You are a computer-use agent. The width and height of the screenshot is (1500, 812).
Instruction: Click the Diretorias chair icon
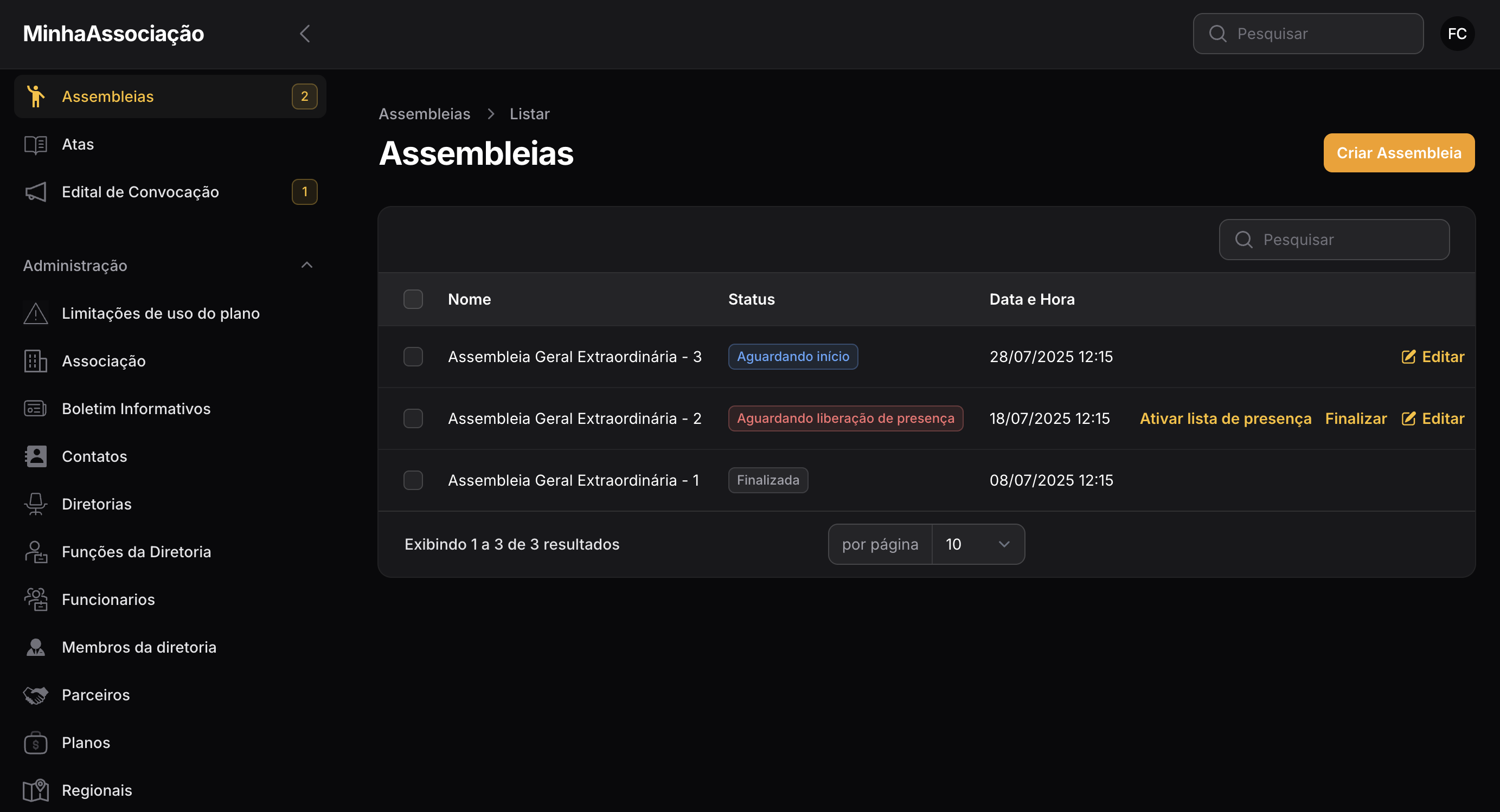click(35, 504)
